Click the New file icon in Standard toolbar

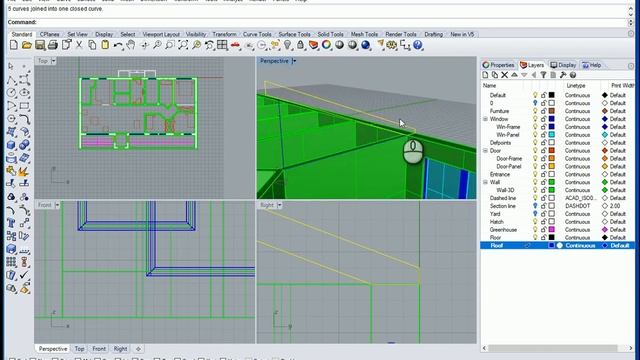click(14, 45)
